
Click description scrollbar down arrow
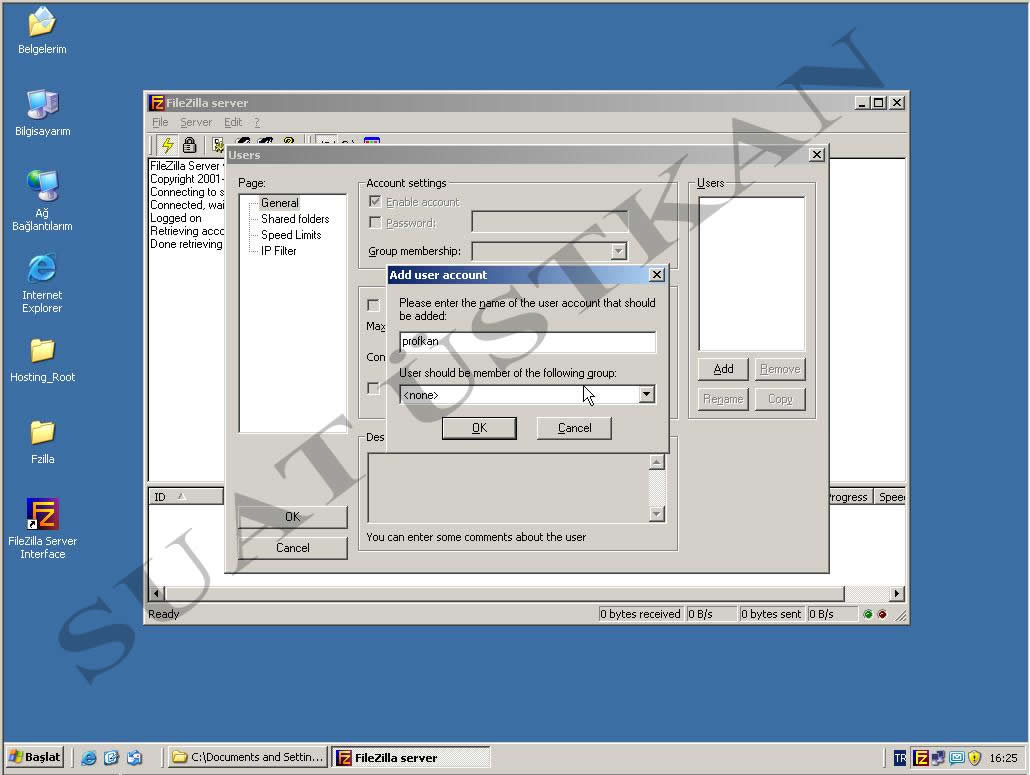(x=656, y=514)
